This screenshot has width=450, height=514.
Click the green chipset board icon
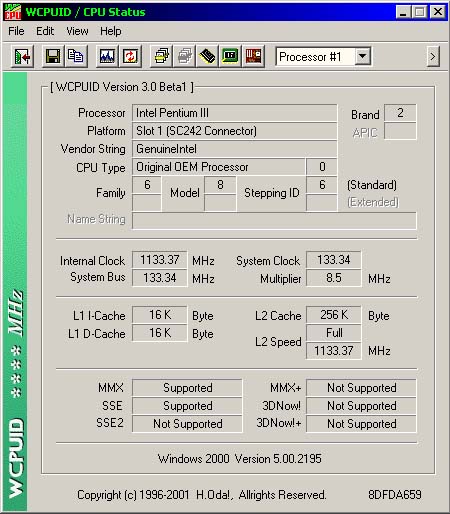230,56
